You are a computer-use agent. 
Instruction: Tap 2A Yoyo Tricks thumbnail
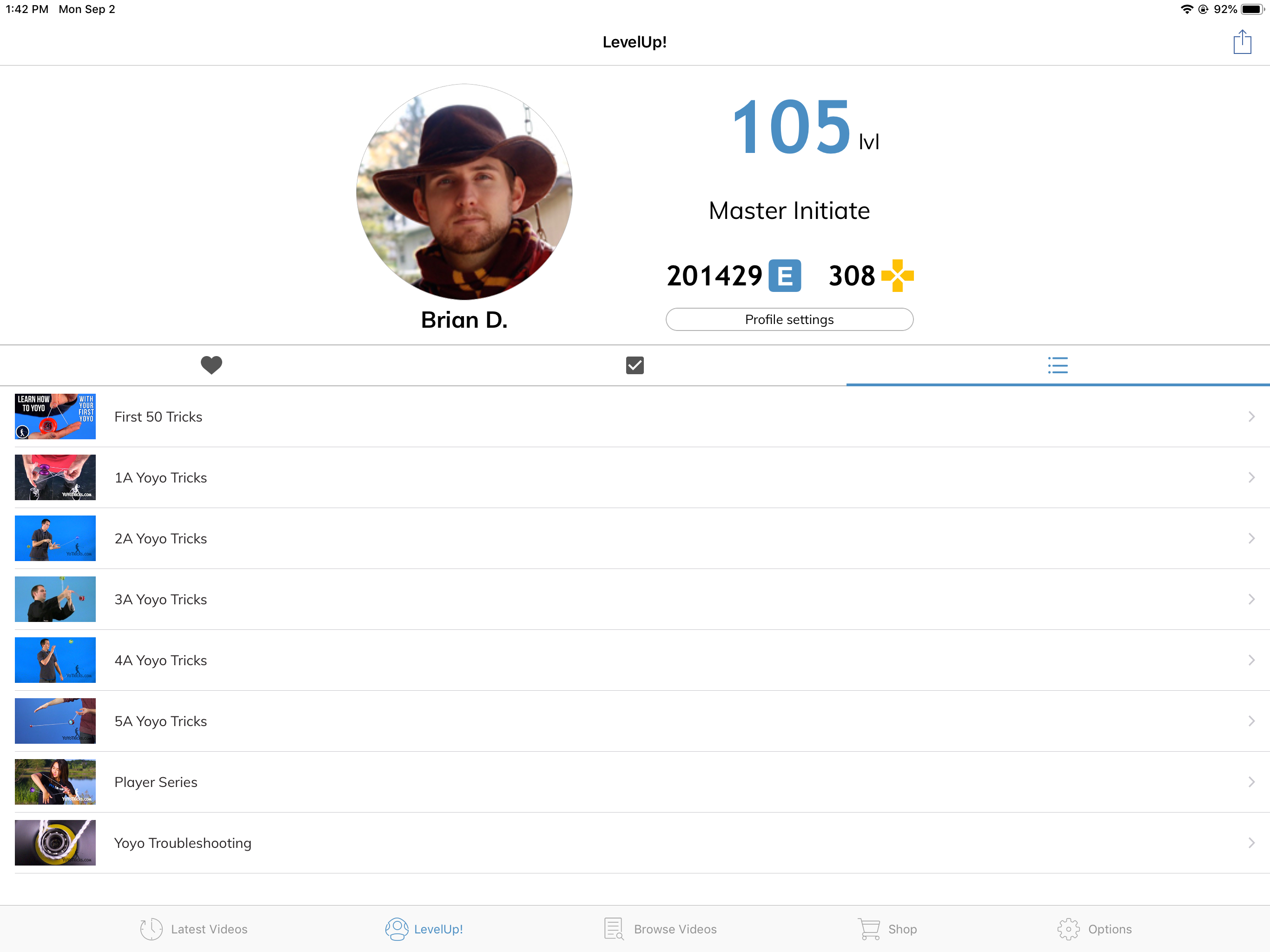click(x=55, y=538)
